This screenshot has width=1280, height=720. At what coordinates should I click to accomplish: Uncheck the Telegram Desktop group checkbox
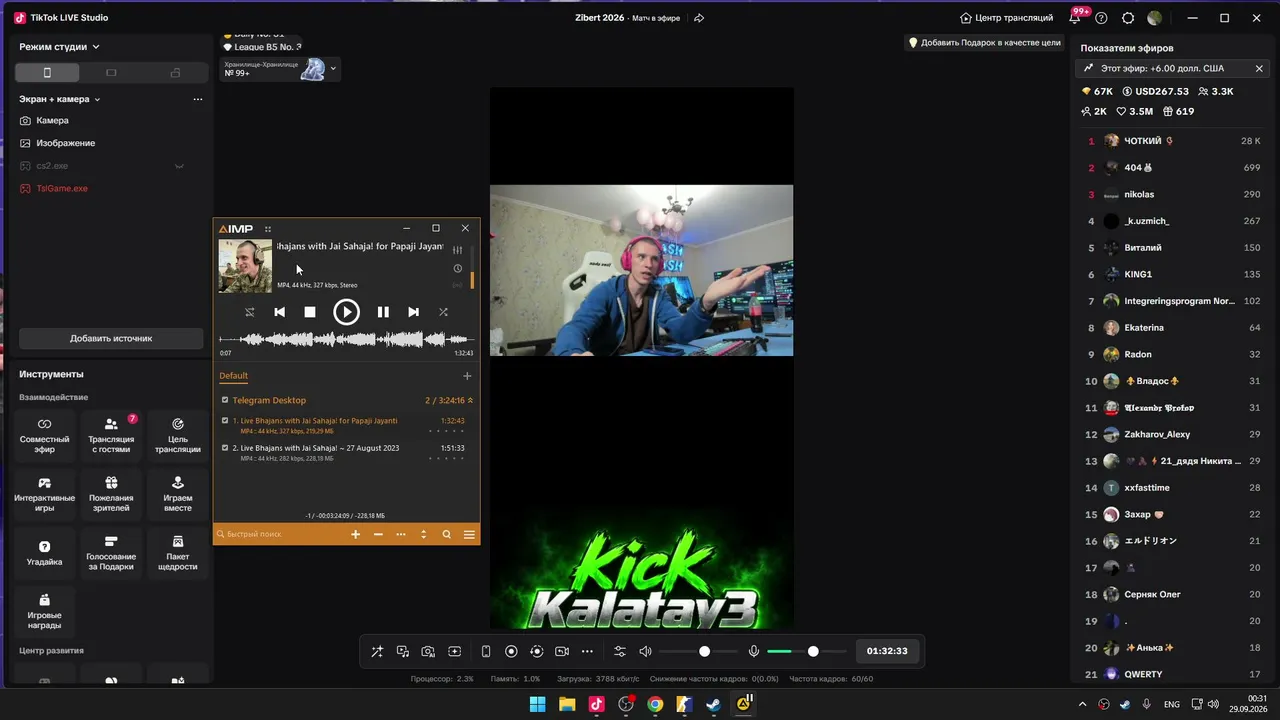pos(225,400)
